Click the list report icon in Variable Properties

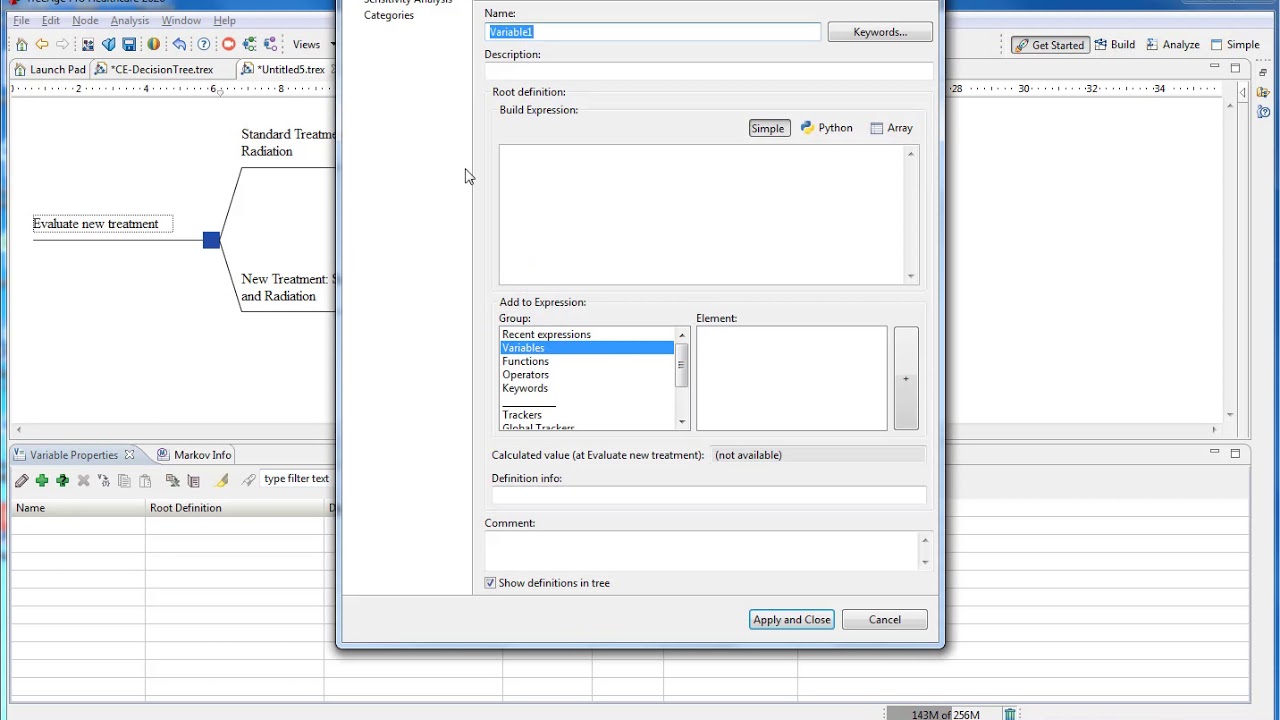click(193, 481)
